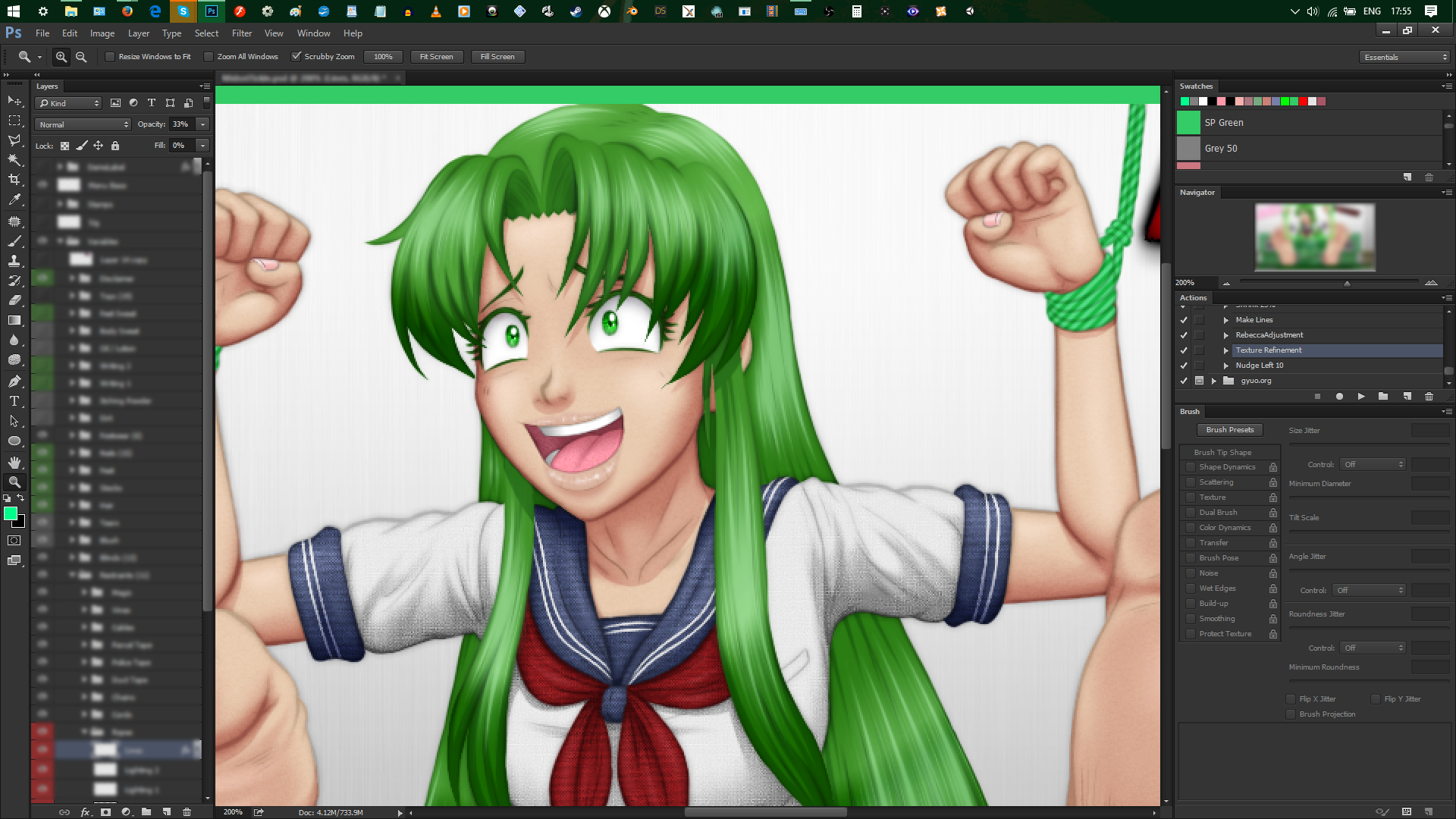Disable the Scrubby Zoom checkbox
1456x819 pixels.
click(297, 57)
